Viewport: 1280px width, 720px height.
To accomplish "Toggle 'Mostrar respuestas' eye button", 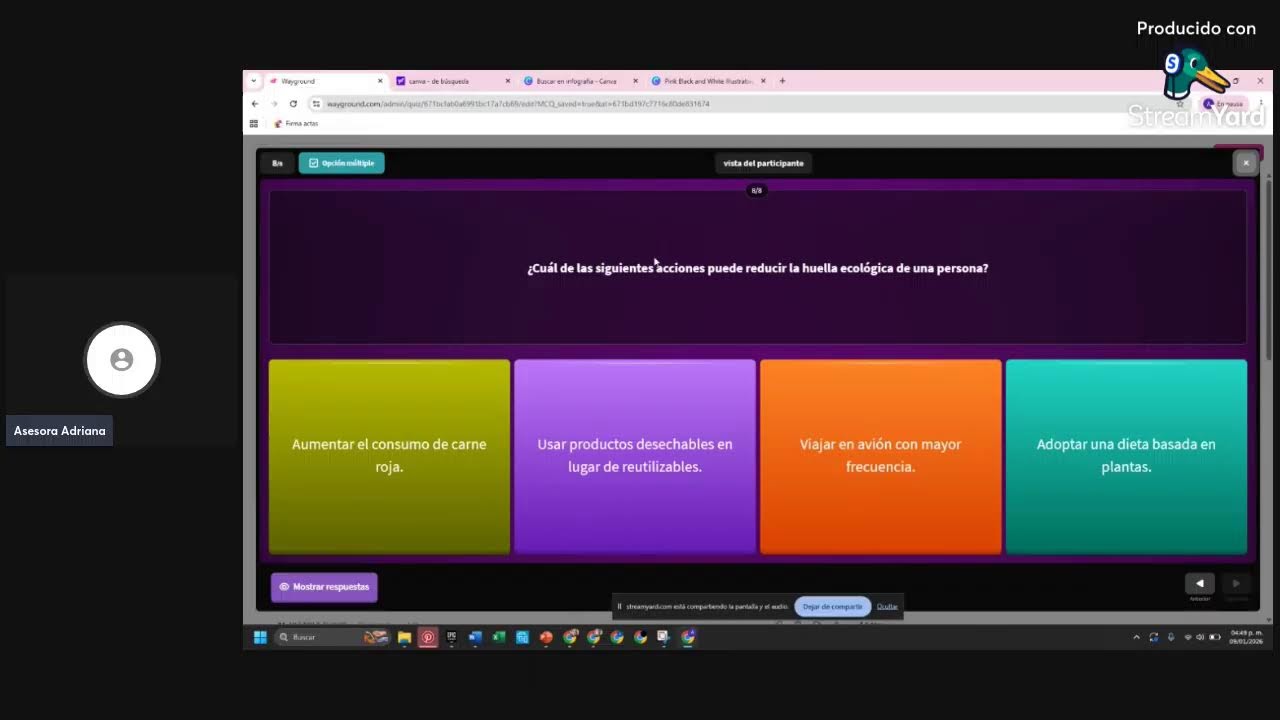I will tap(324, 587).
